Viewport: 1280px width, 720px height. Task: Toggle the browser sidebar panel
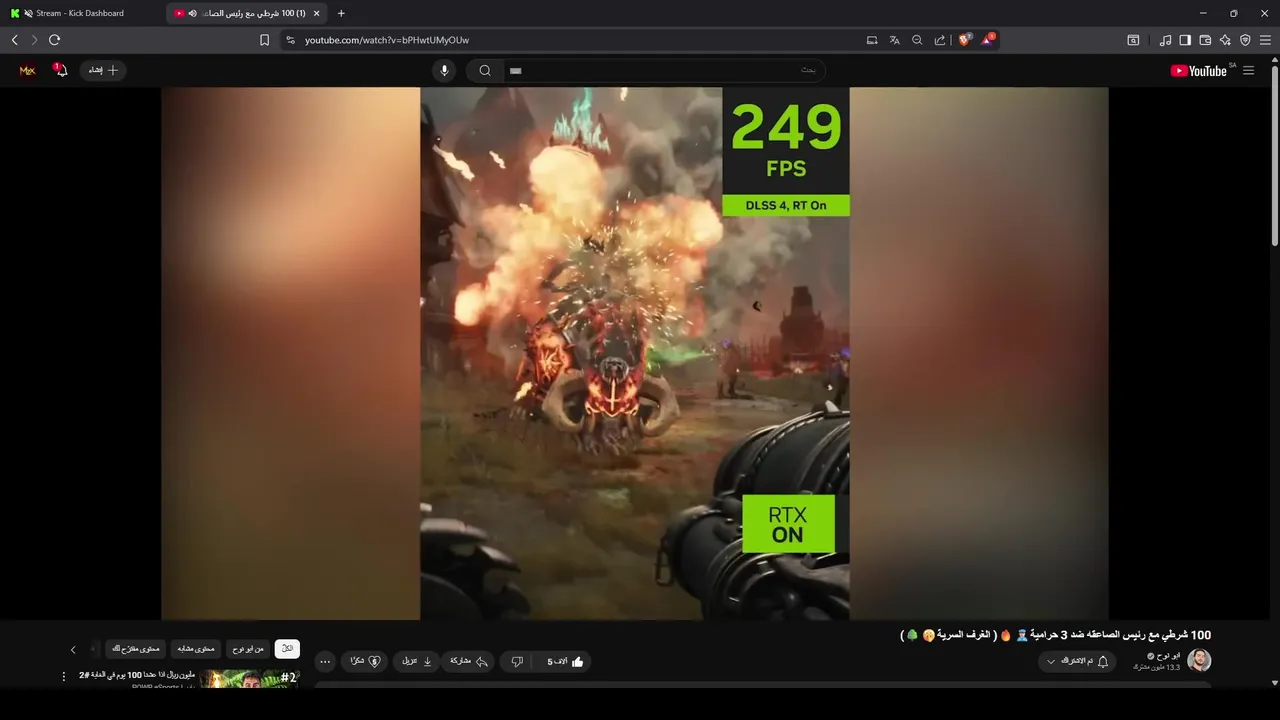(x=1185, y=40)
